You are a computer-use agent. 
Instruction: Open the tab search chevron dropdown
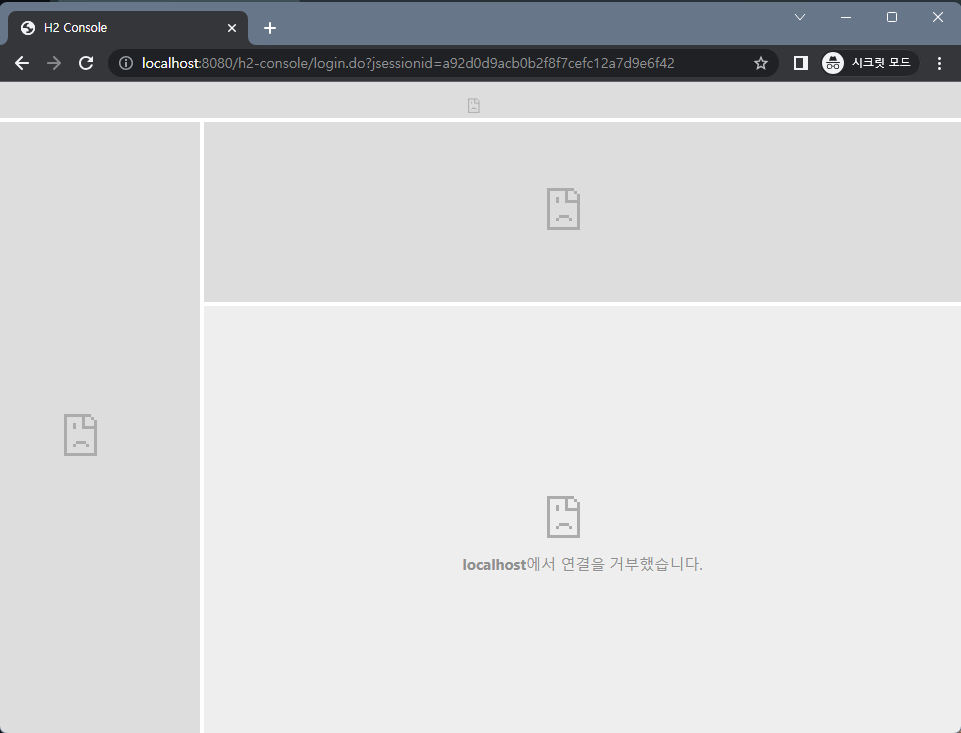tap(800, 17)
